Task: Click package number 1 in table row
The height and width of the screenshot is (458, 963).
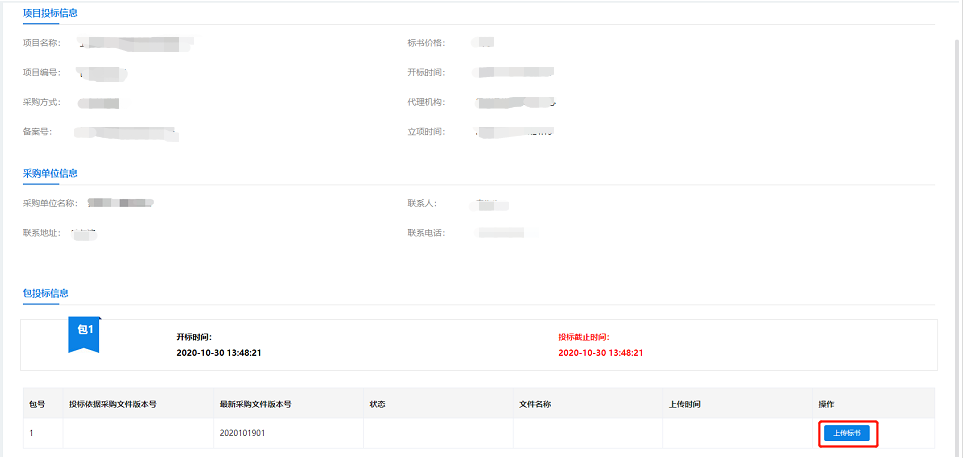Action: [x=31, y=433]
